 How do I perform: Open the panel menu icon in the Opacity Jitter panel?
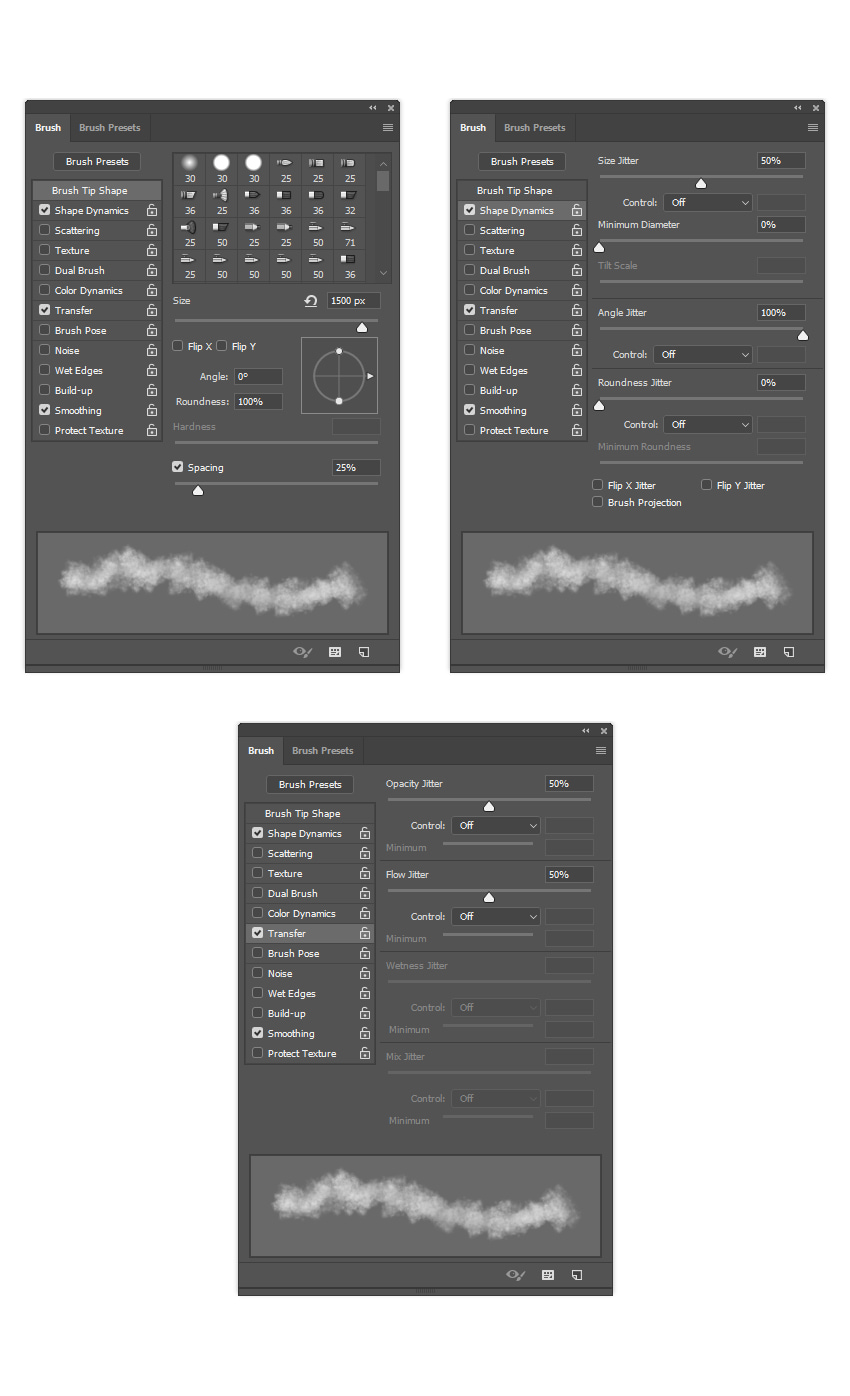click(x=601, y=751)
